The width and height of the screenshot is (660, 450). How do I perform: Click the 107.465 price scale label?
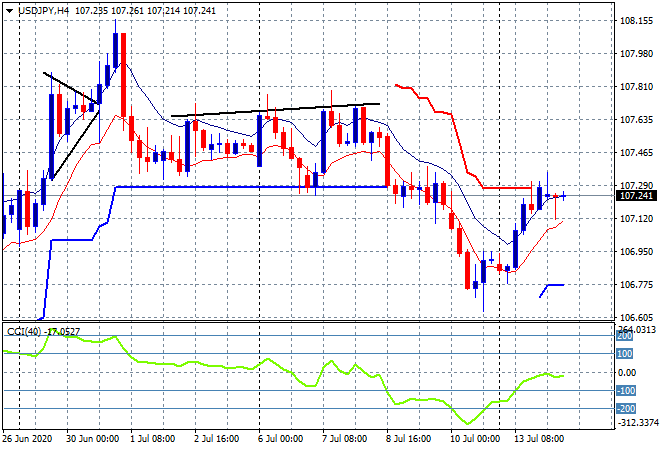click(637, 153)
